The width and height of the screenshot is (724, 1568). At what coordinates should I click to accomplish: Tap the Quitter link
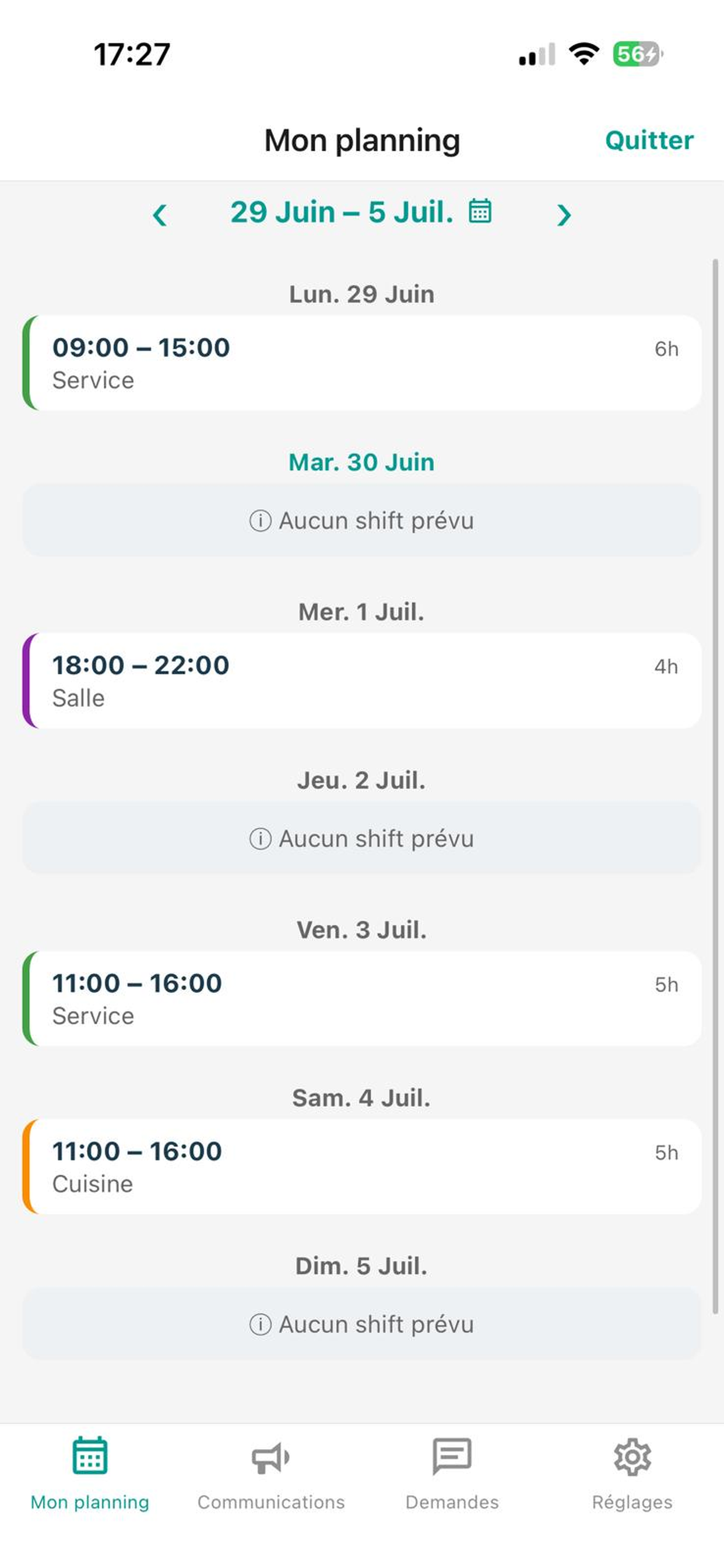(649, 141)
